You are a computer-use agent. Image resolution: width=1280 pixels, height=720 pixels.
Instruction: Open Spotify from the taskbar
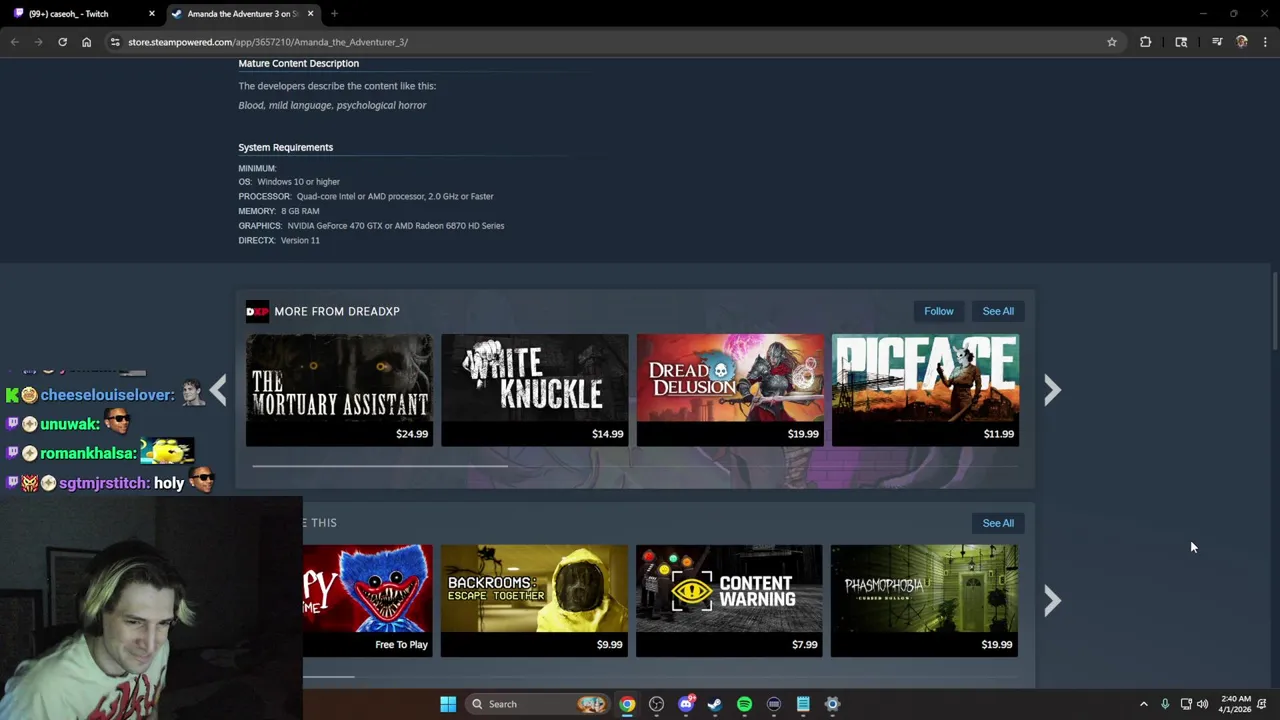744,704
